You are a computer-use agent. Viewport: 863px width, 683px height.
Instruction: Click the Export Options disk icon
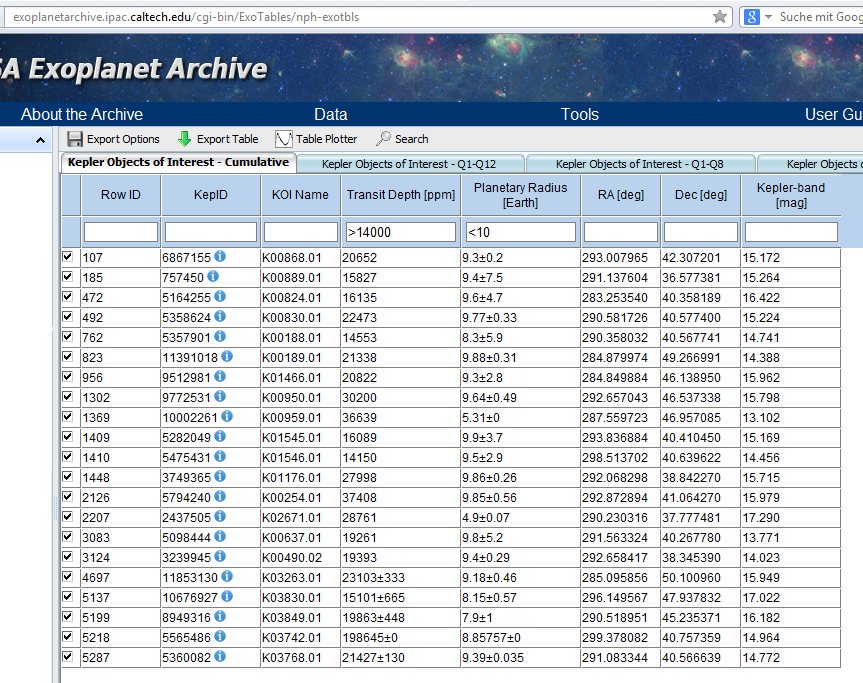pos(75,139)
